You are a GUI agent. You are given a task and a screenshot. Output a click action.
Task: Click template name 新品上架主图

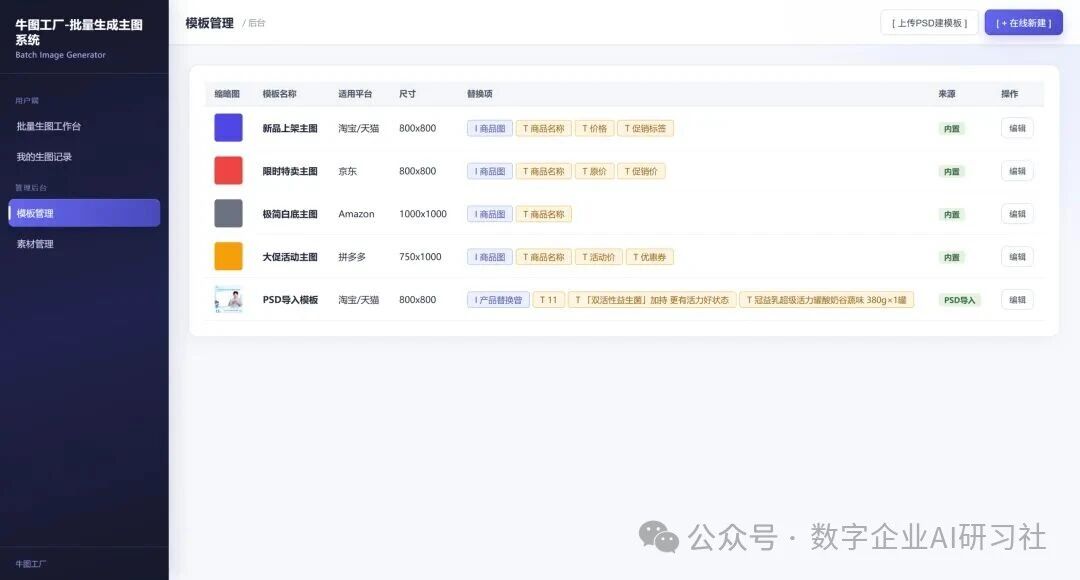click(290, 128)
